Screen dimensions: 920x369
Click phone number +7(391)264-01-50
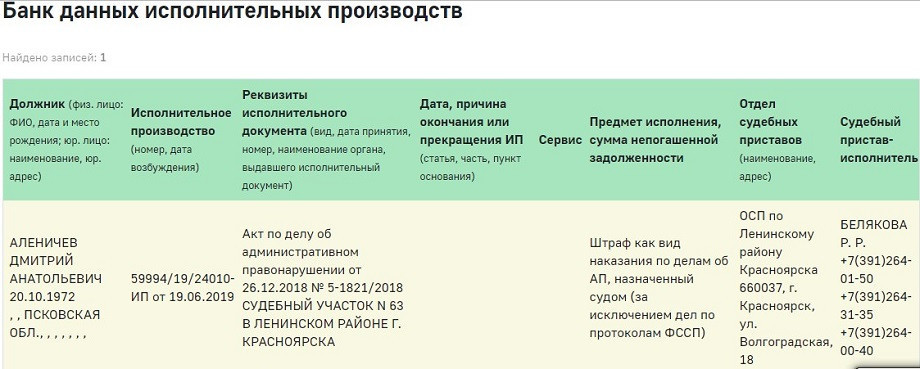click(876, 269)
